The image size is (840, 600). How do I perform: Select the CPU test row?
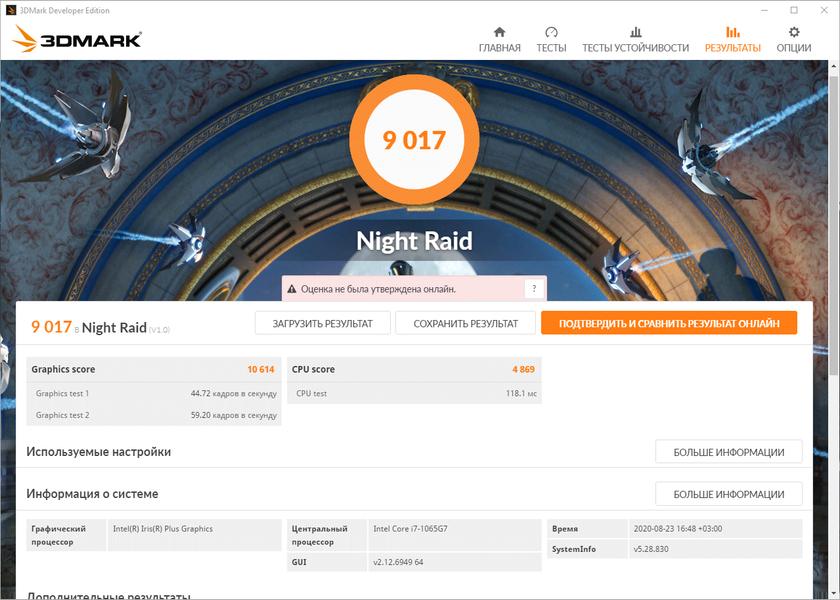(414, 393)
